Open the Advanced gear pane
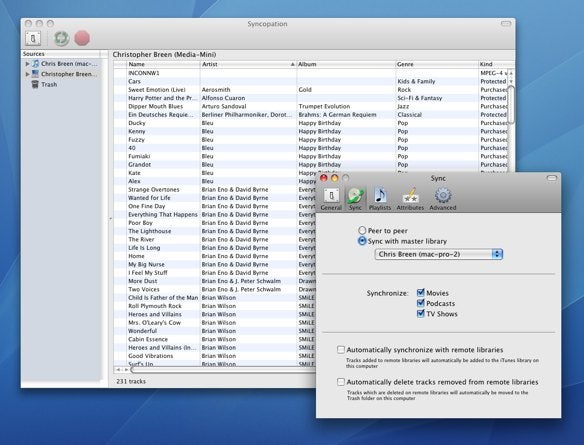 click(443, 199)
